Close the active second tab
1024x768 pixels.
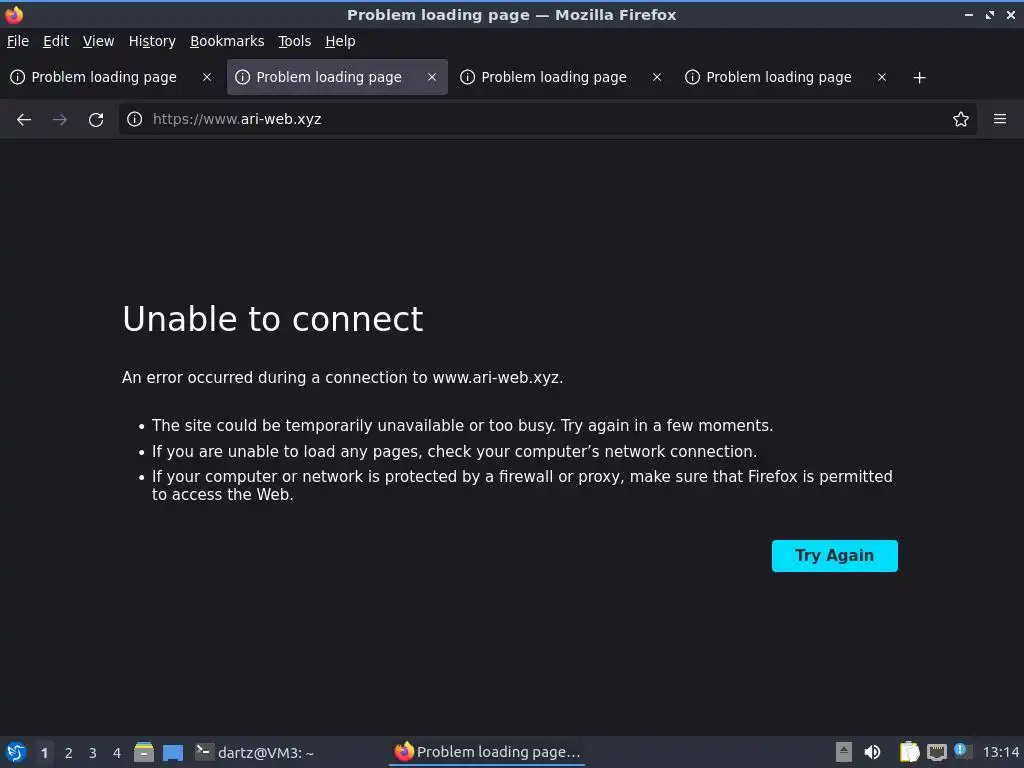tap(432, 77)
